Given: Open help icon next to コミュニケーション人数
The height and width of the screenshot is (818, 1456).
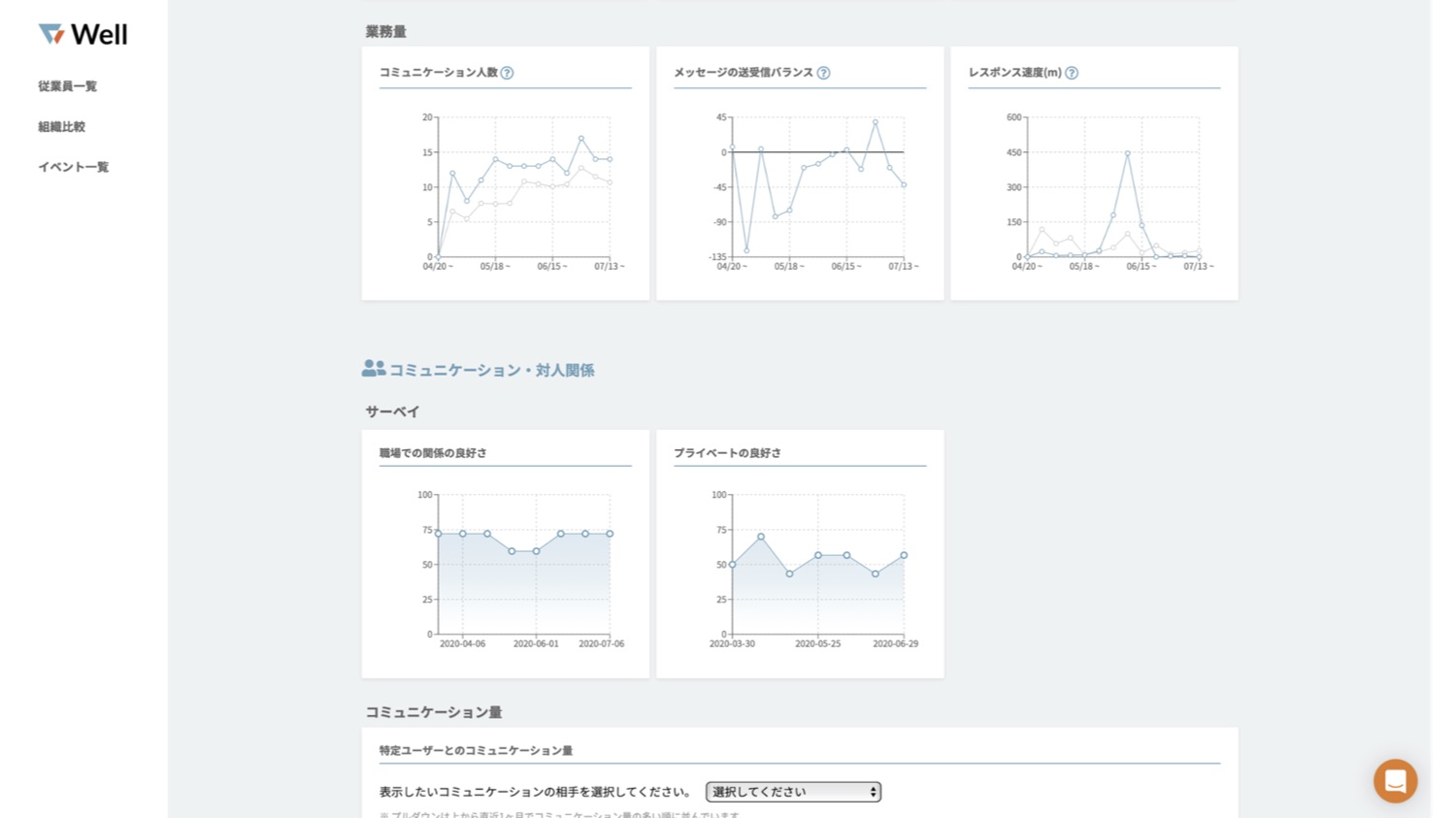Looking at the screenshot, I should [507, 73].
